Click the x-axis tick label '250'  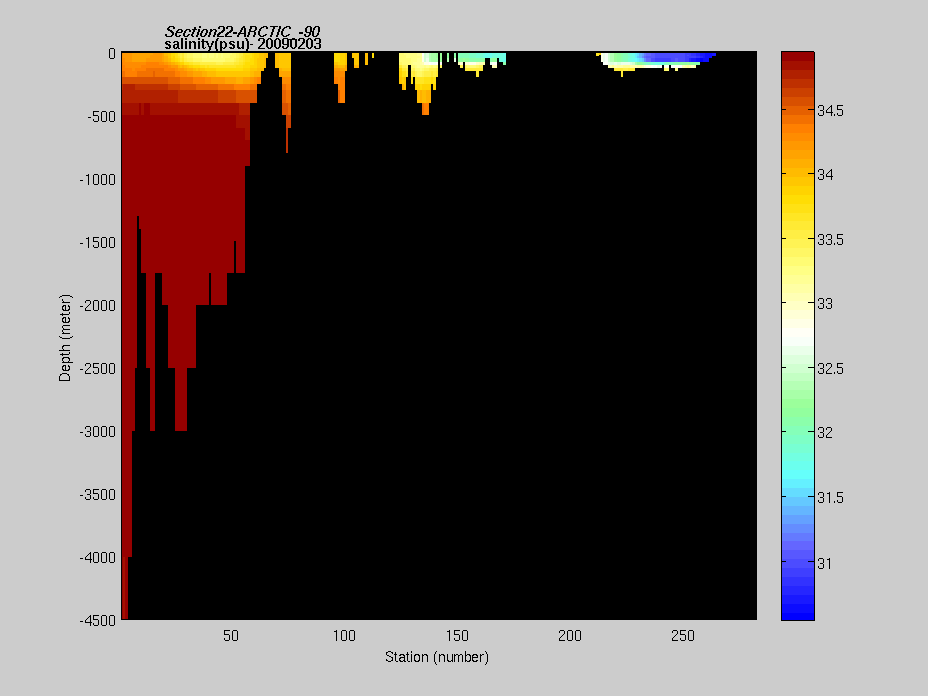pos(682,636)
